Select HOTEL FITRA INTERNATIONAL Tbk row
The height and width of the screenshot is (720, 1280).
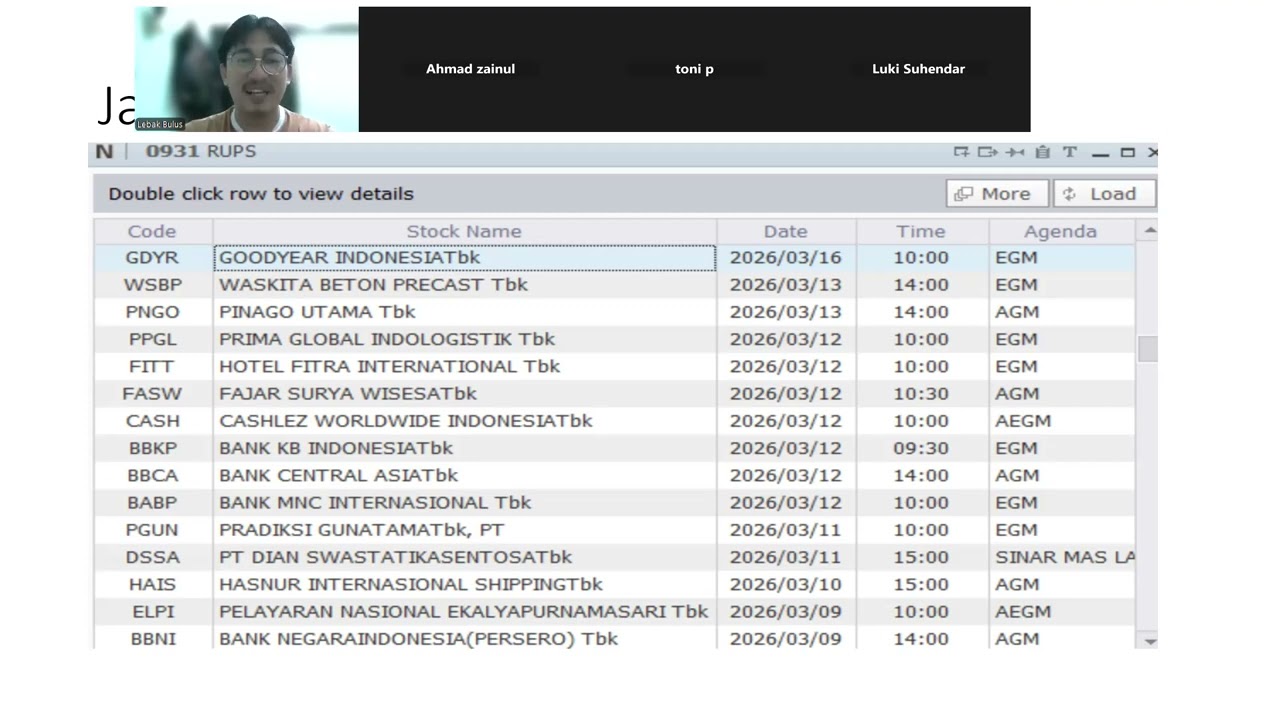point(464,366)
